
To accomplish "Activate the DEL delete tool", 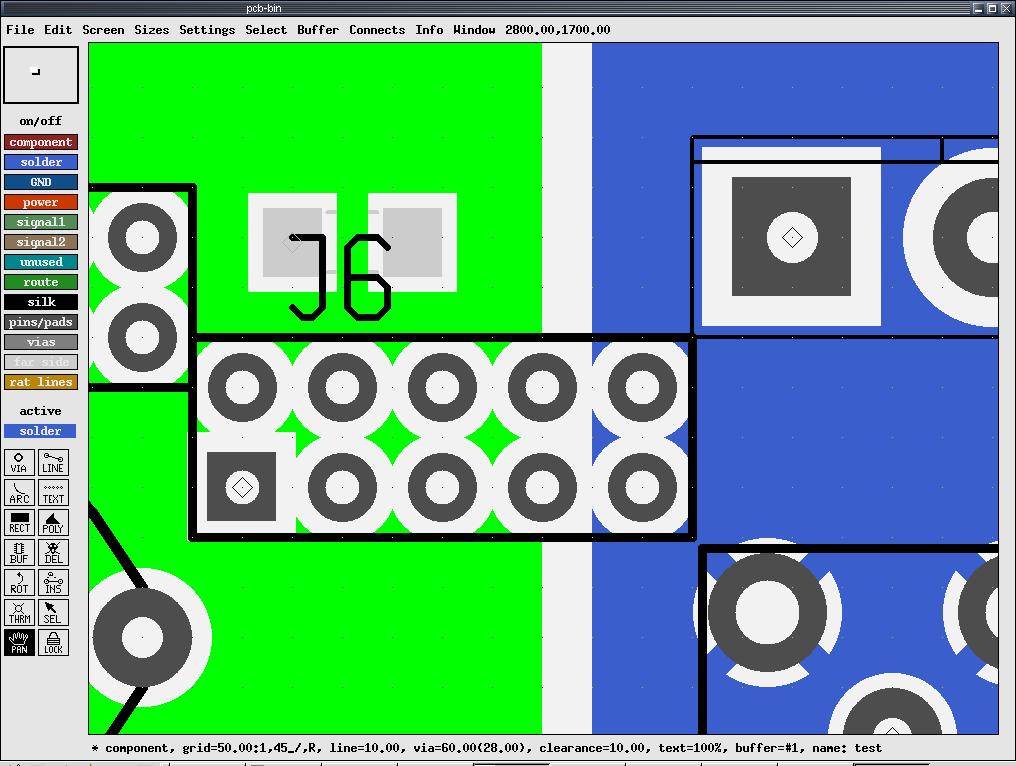I will pyautogui.click(x=53, y=552).
